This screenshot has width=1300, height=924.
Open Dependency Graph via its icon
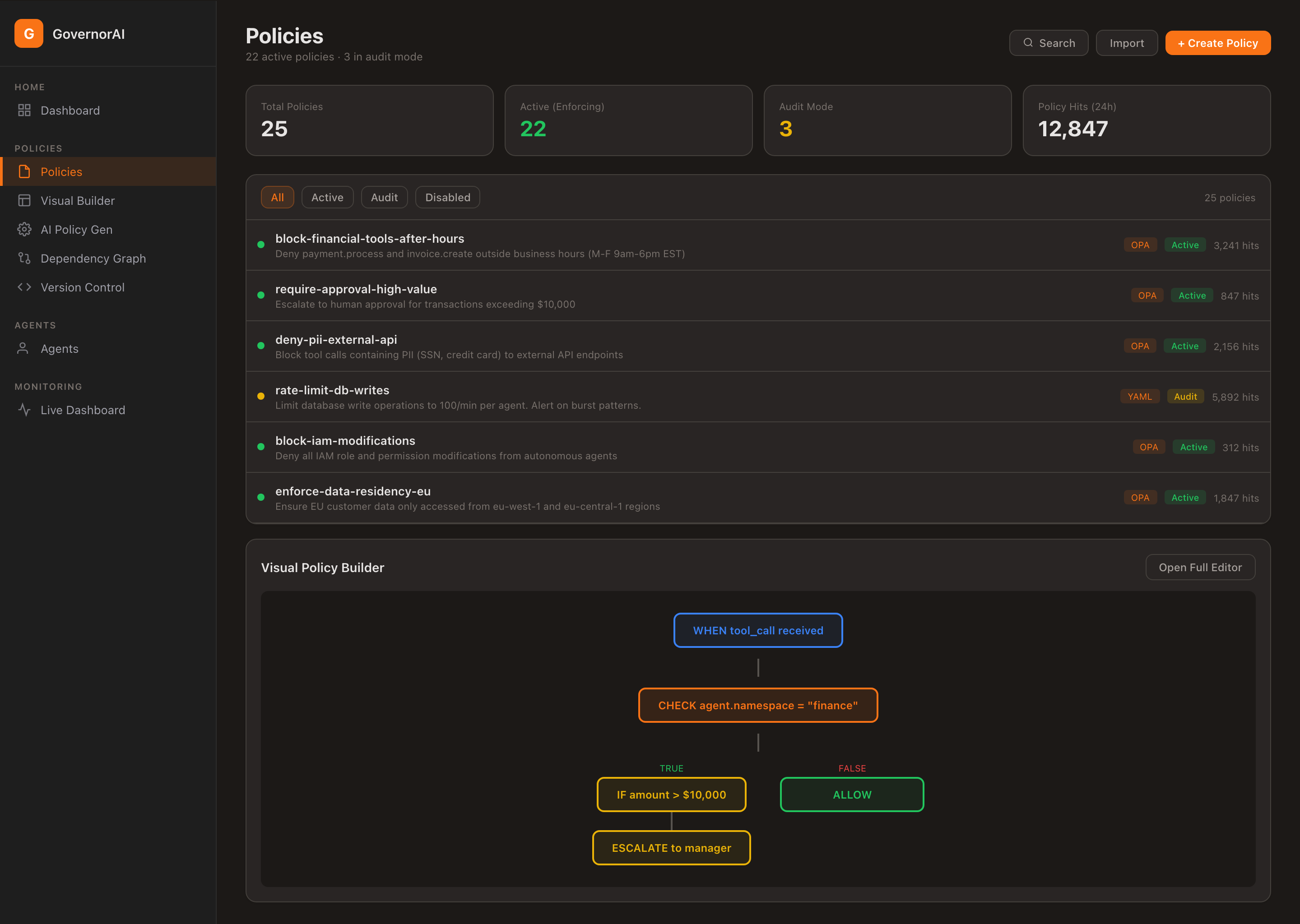tap(25, 259)
